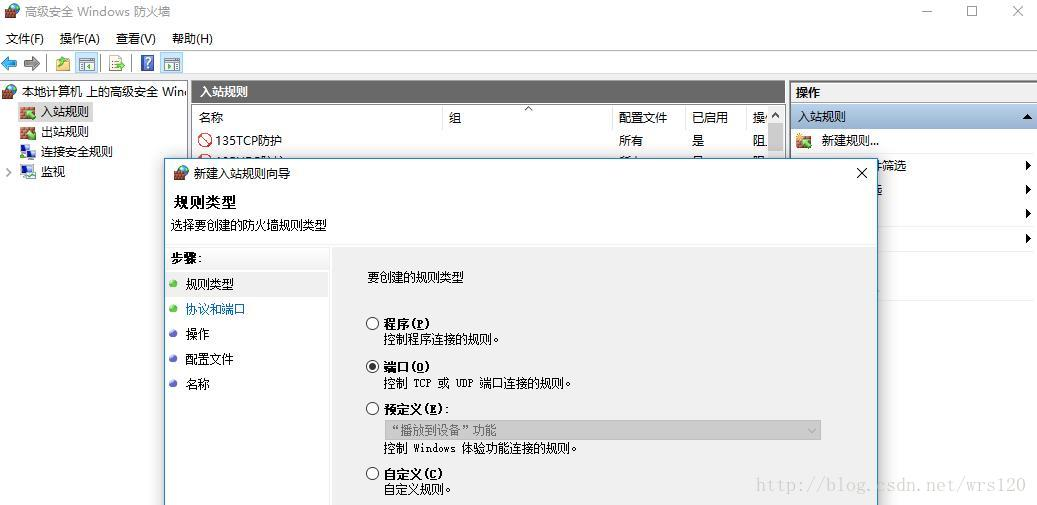Click the 出站规则 tree node icon
Image resolution: width=1037 pixels, height=505 pixels.
point(28,132)
